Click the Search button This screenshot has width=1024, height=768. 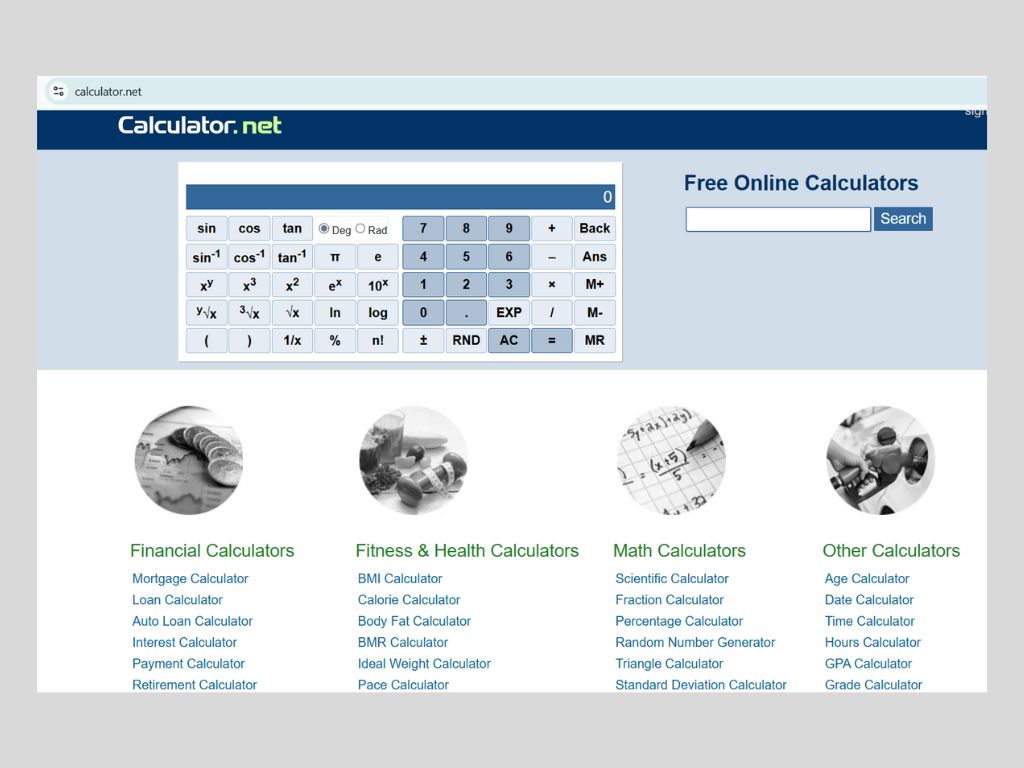pyautogui.click(x=902, y=219)
